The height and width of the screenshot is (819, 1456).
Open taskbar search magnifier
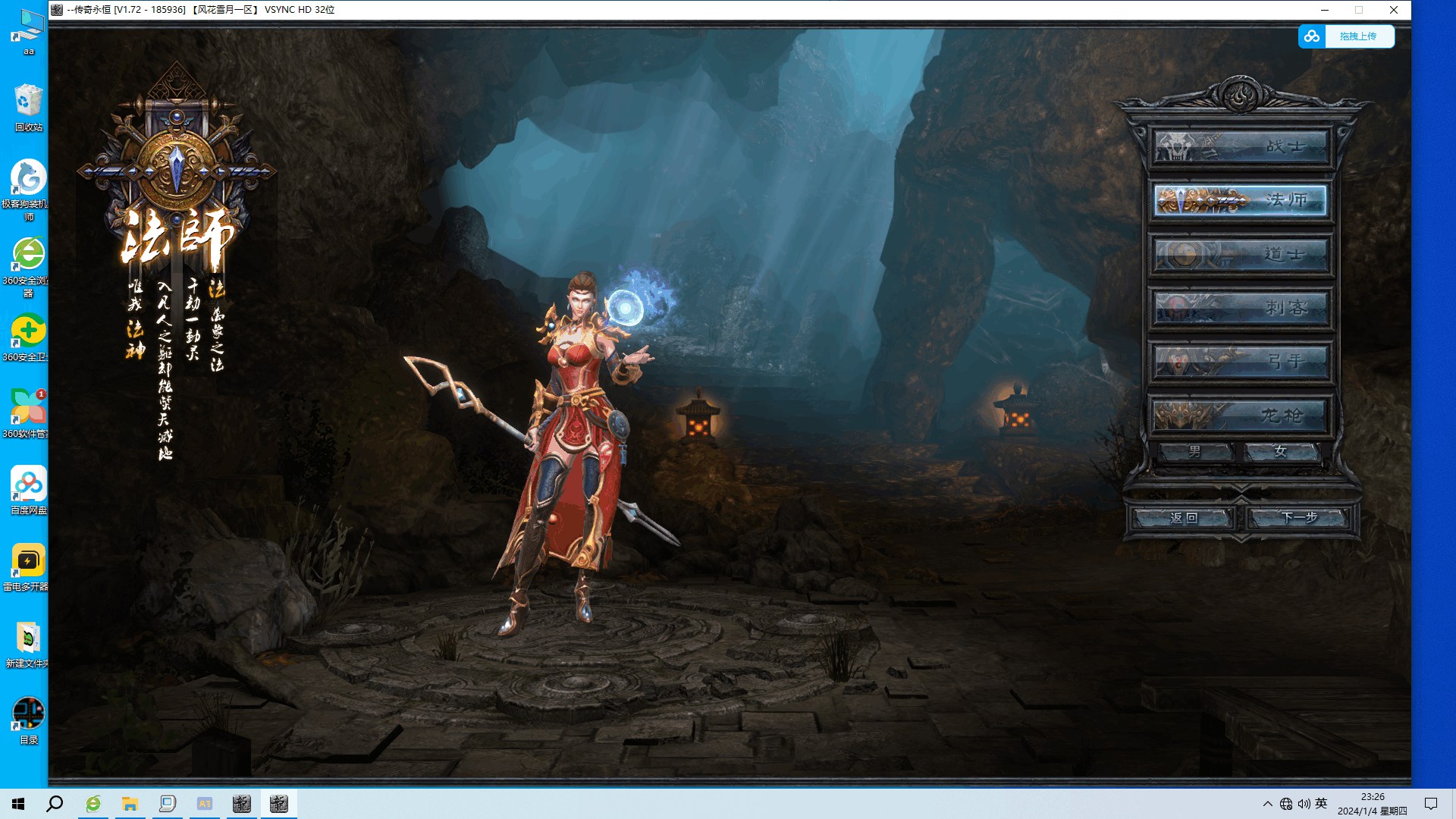click(x=55, y=804)
